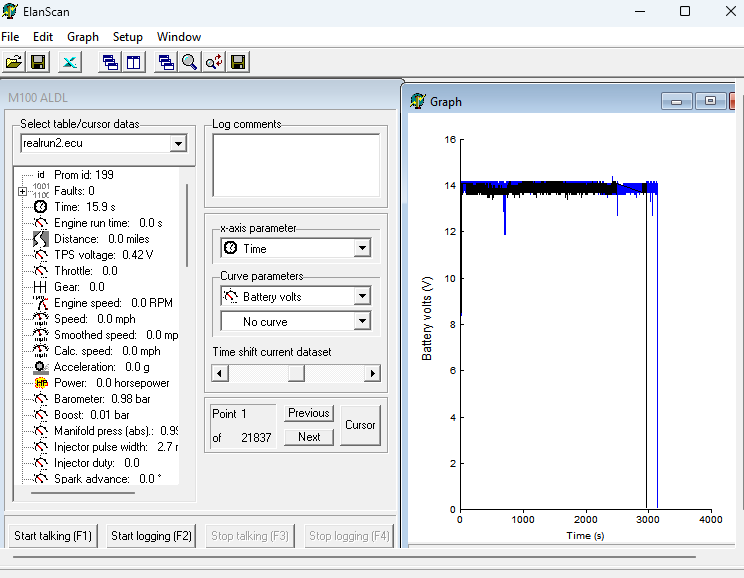
Task: Click the speedometer icon on the Calc. speed row
Action: 41,351
